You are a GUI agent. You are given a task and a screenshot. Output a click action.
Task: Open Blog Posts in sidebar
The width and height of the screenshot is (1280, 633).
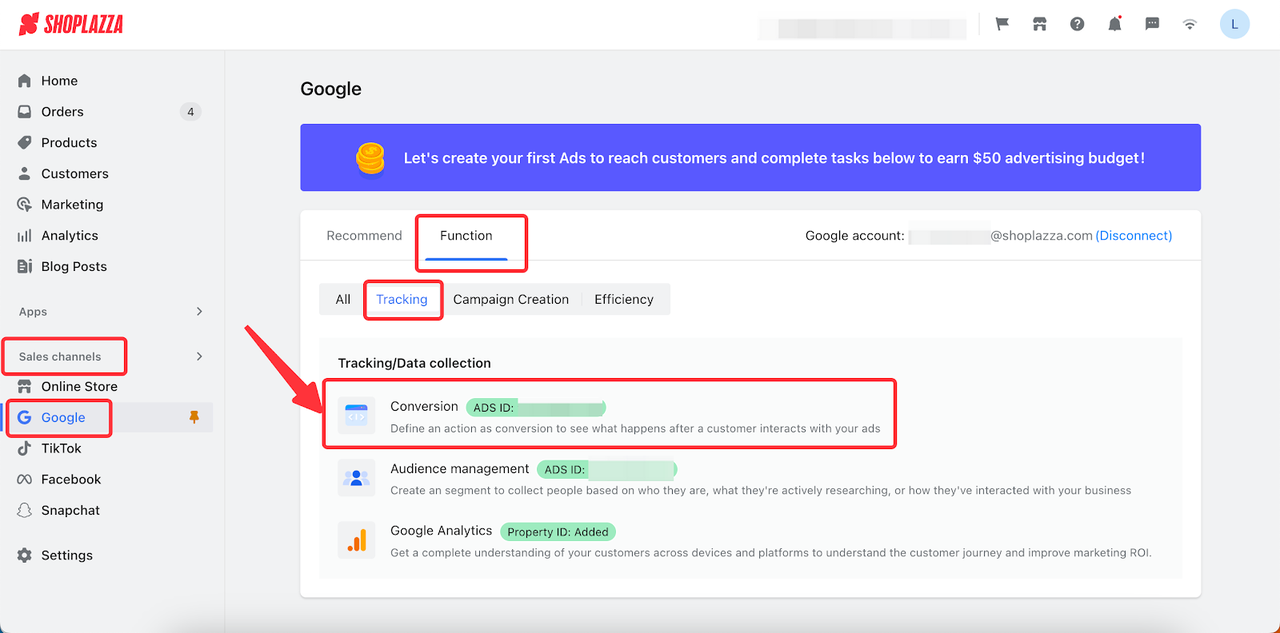tap(74, 267)
